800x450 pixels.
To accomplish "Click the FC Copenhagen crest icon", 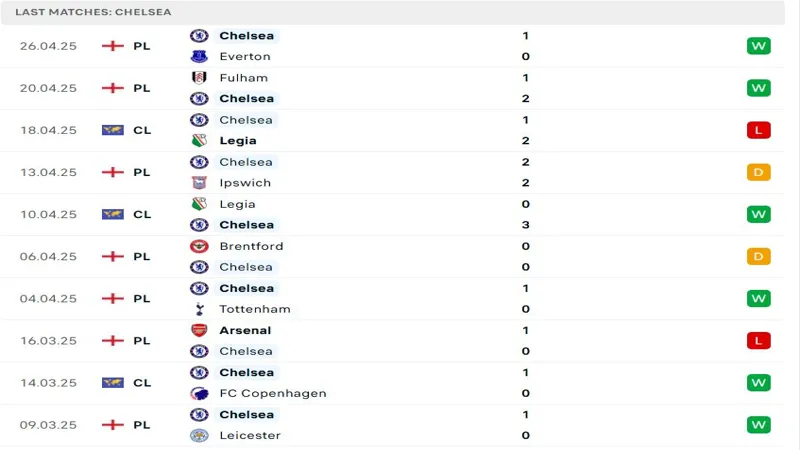I will (199, 393).
